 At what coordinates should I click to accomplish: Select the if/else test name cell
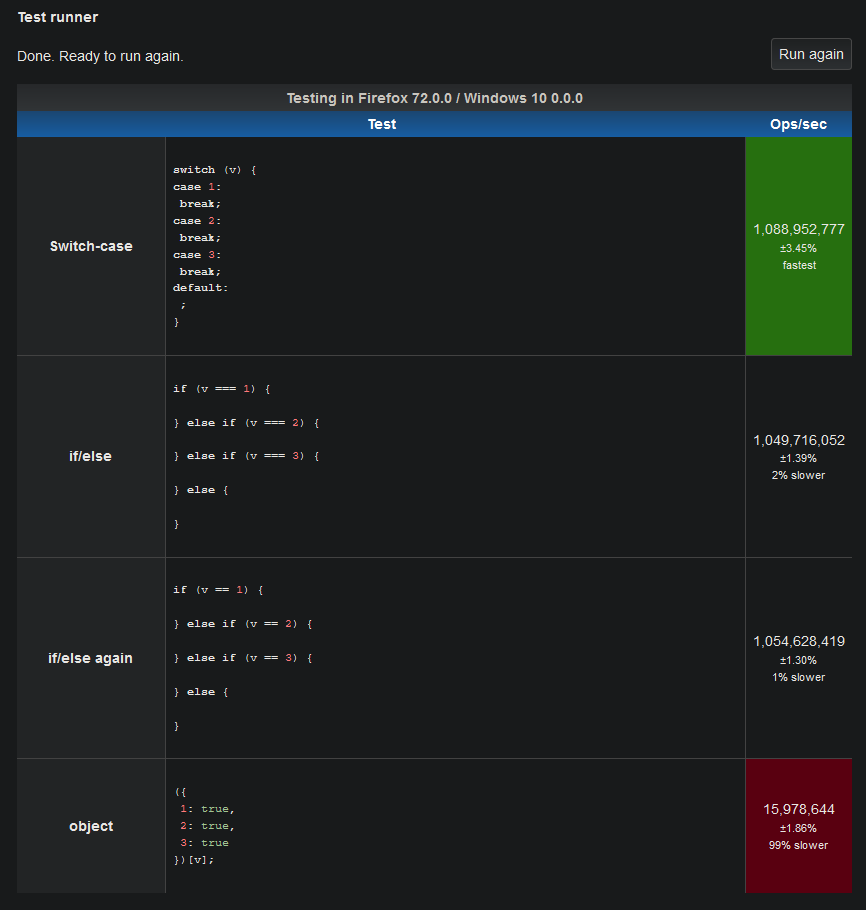pyautogui.click(x=91, y=456)
